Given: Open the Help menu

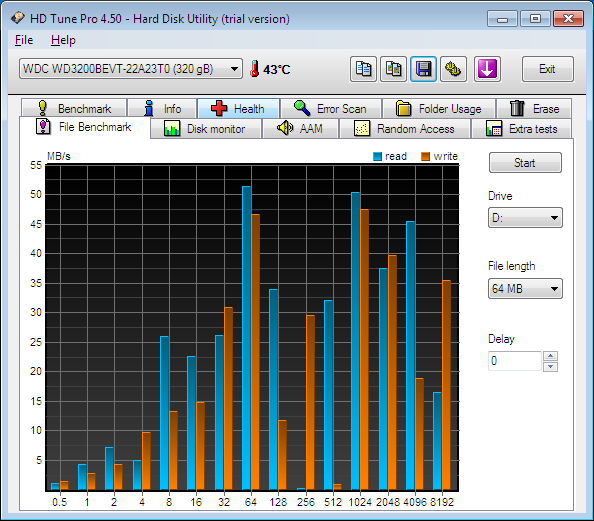Looking at the screenshot, I should pyautogui.click(x=63, y=40).
